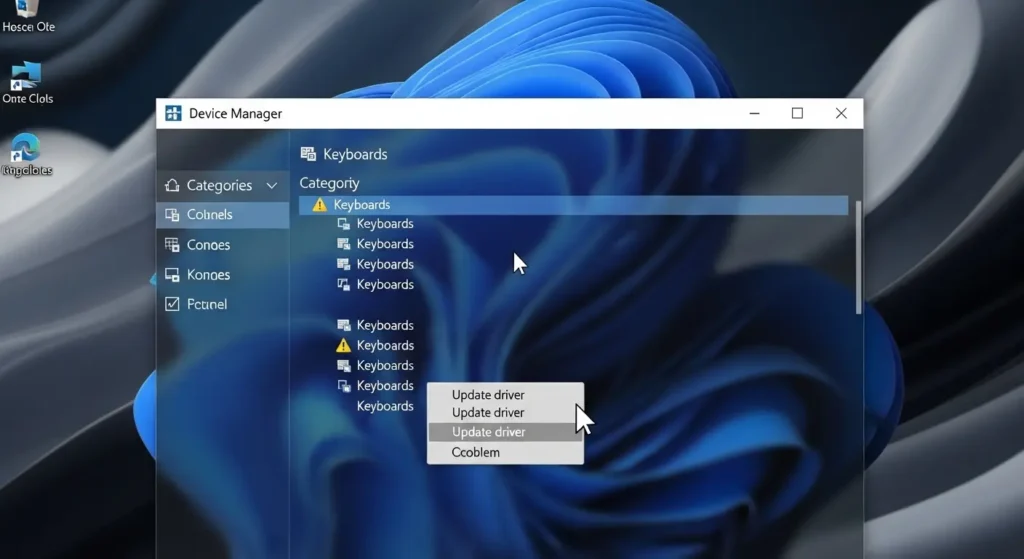Click the yellow warning icon on the lower Keyboards device

[x=343, y=346]
